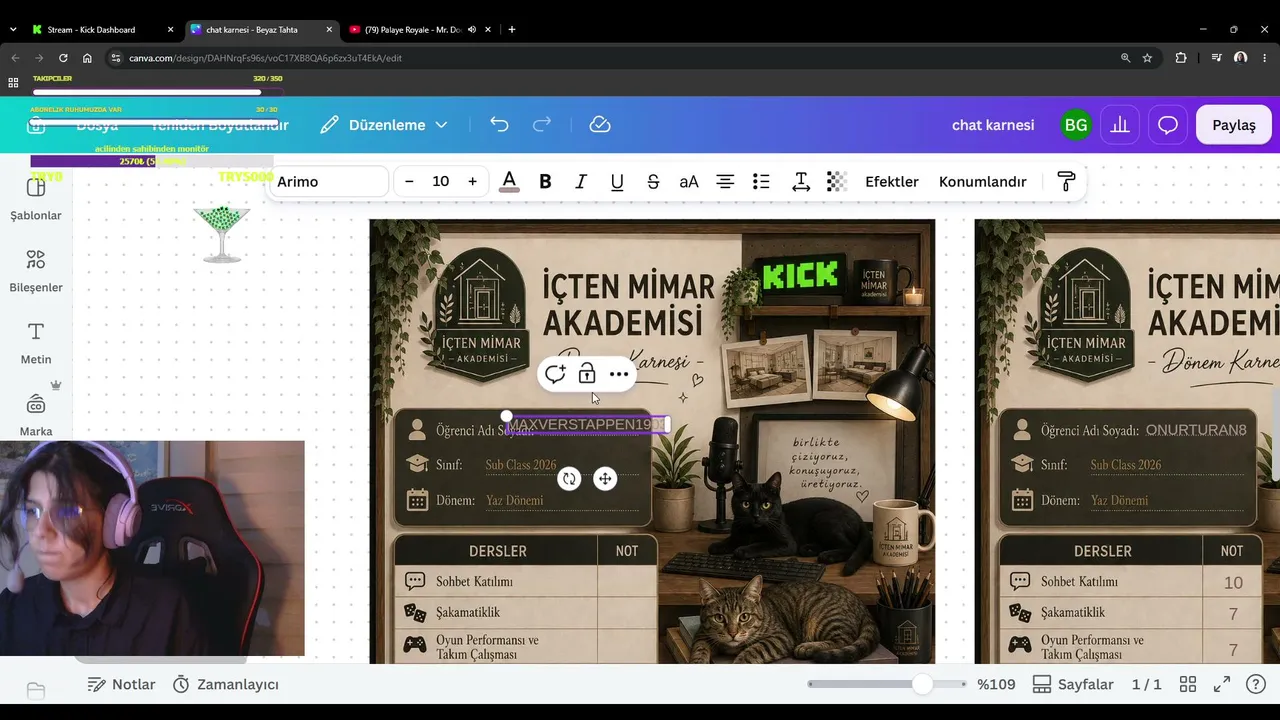
Task: Click the move handle below the text
Action: pyautogui.click(x=605, y=479)
